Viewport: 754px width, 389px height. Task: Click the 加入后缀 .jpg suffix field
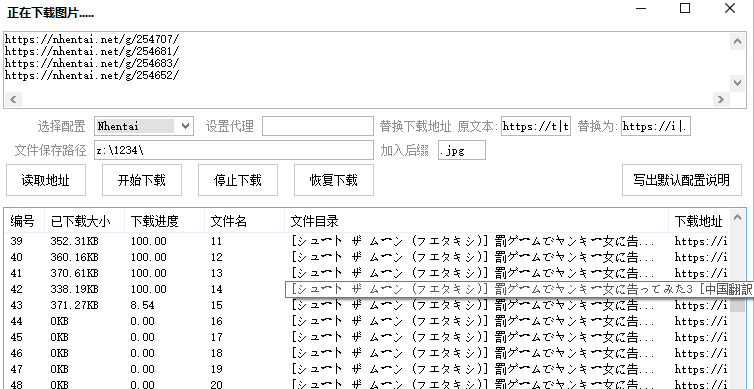(x=462, y=150)
